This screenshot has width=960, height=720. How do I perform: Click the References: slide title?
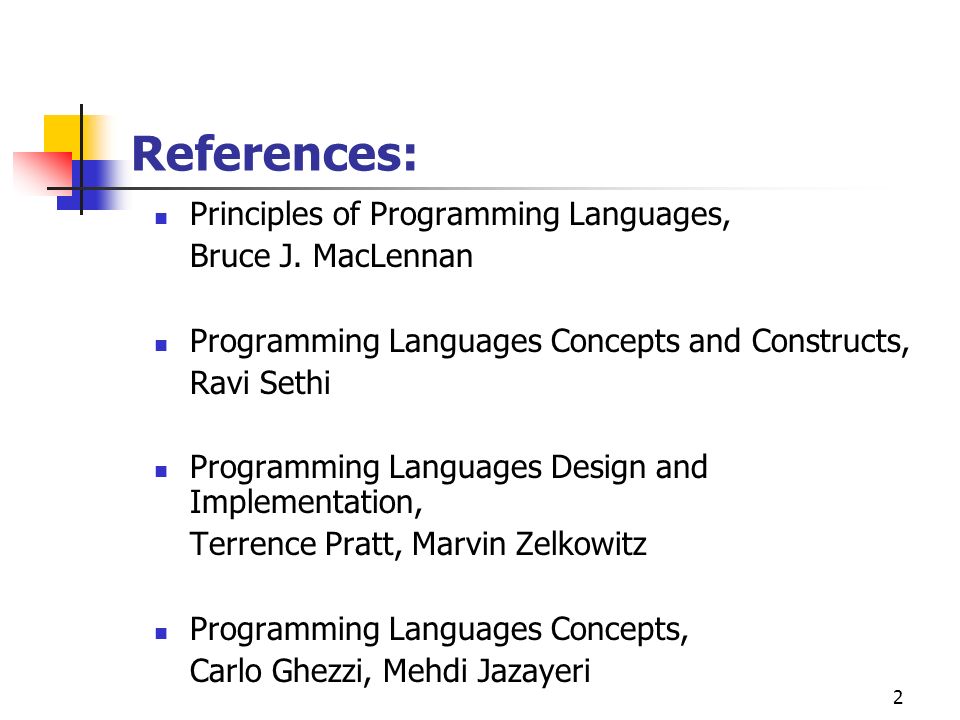point(274,153)
